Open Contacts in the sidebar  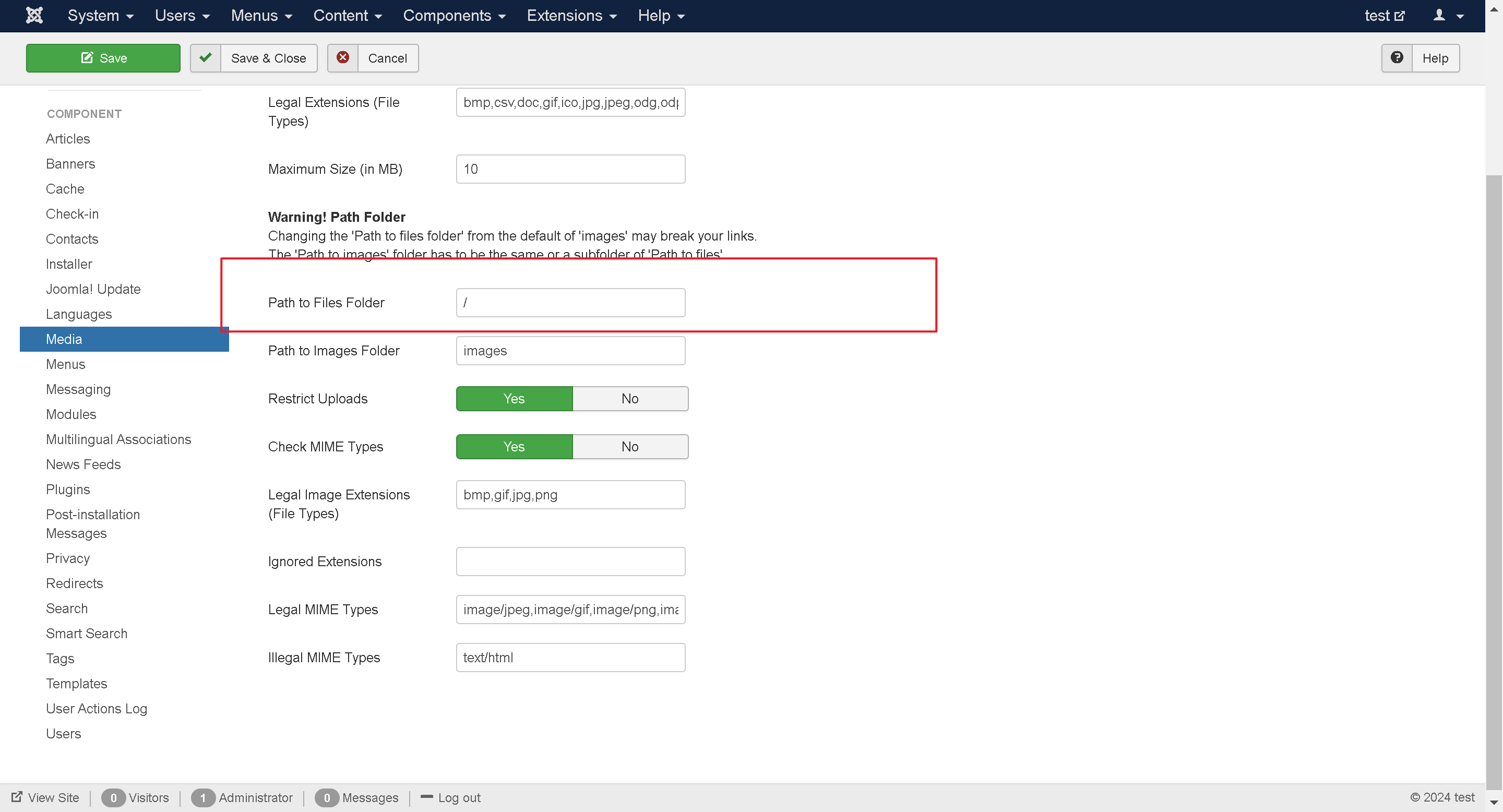[72, 238]
